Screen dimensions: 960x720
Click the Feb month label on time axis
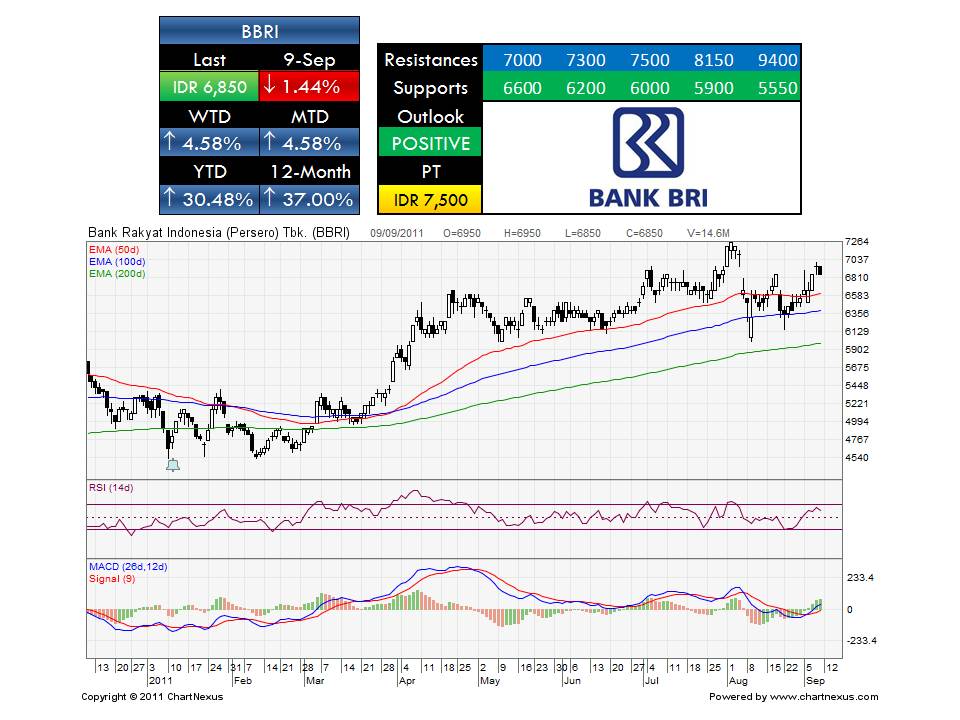coord(242,681)
